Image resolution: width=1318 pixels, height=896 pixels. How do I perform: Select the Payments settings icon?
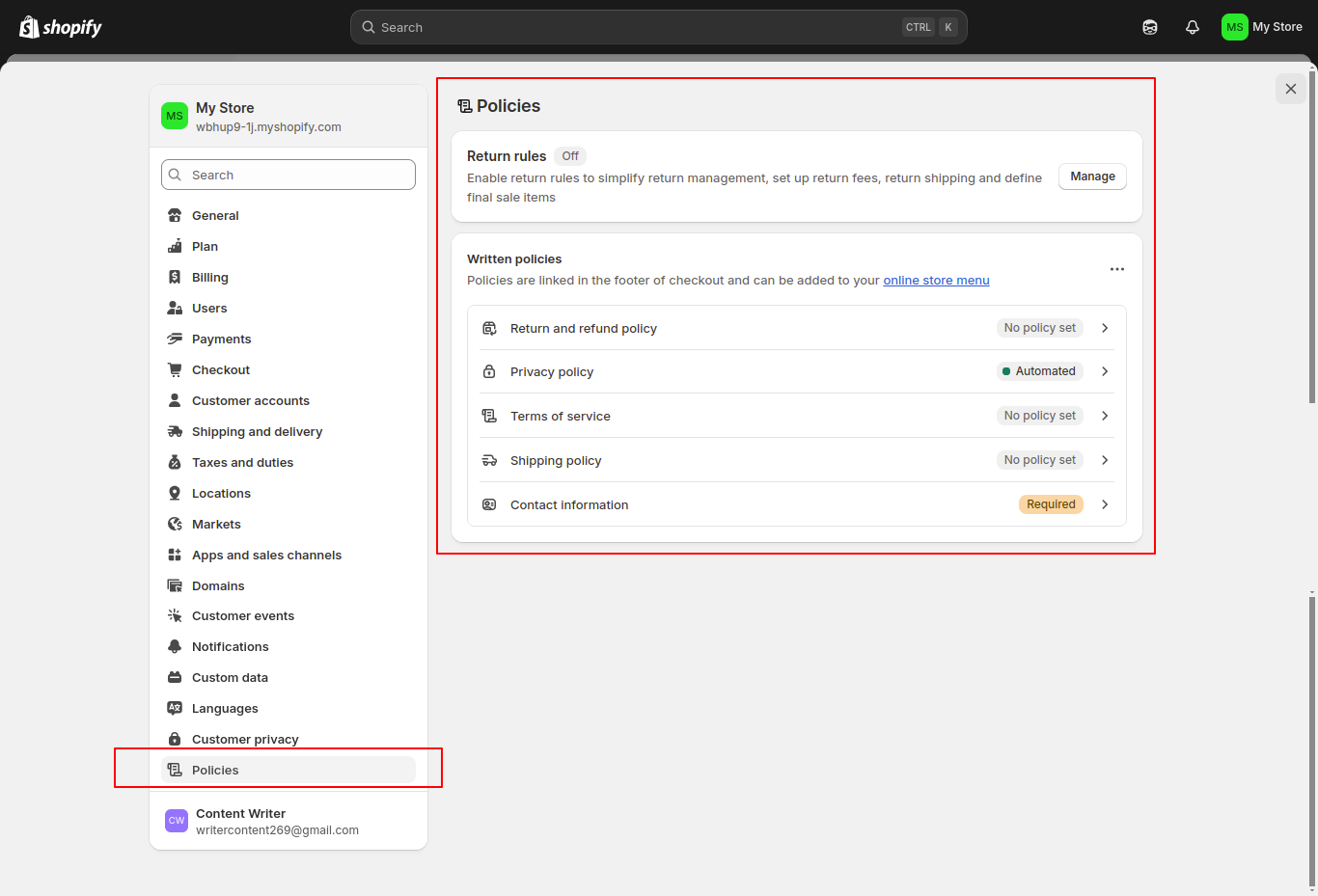[177, 339]
